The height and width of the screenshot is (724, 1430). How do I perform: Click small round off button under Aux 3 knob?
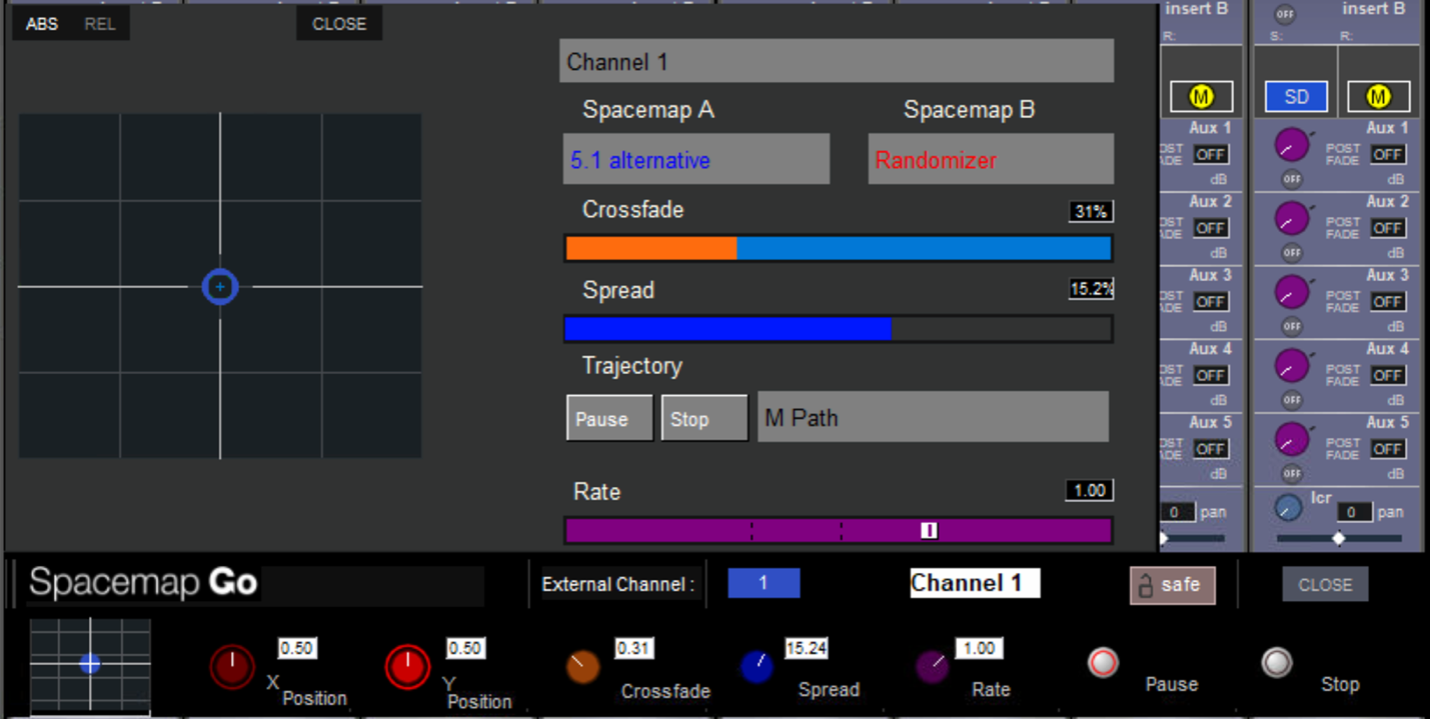point(1292,325)
